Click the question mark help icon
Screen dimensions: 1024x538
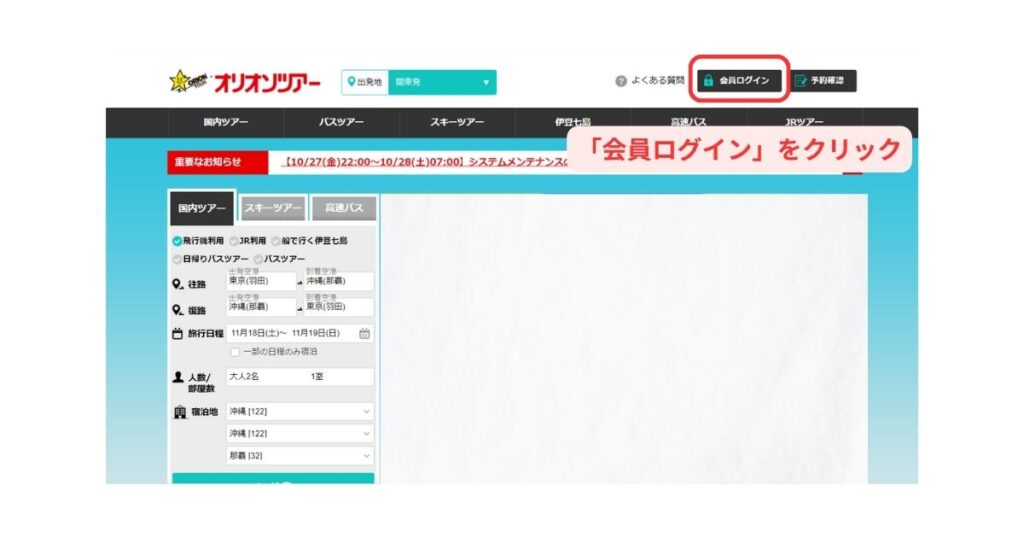tap(621, 81)
